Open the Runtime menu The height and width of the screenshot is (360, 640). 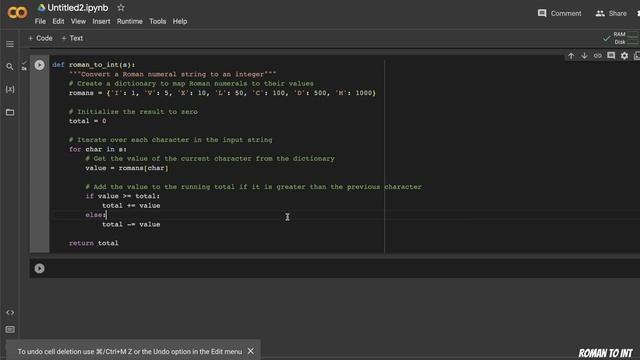pyautogui.click(x=130, y=22)
